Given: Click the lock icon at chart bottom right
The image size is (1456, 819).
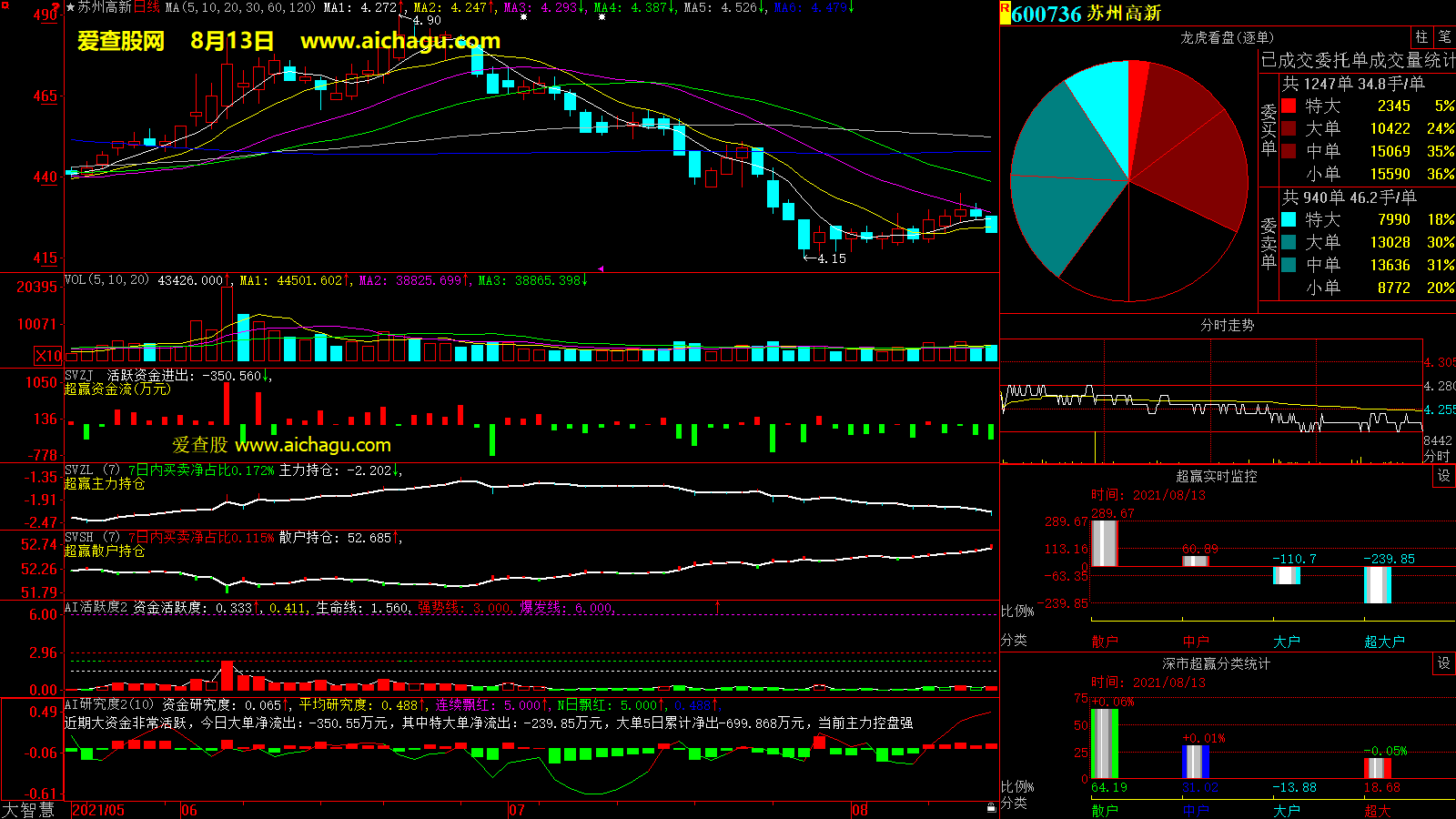Looking at the screenshot, I should click(x=991, y=807).
